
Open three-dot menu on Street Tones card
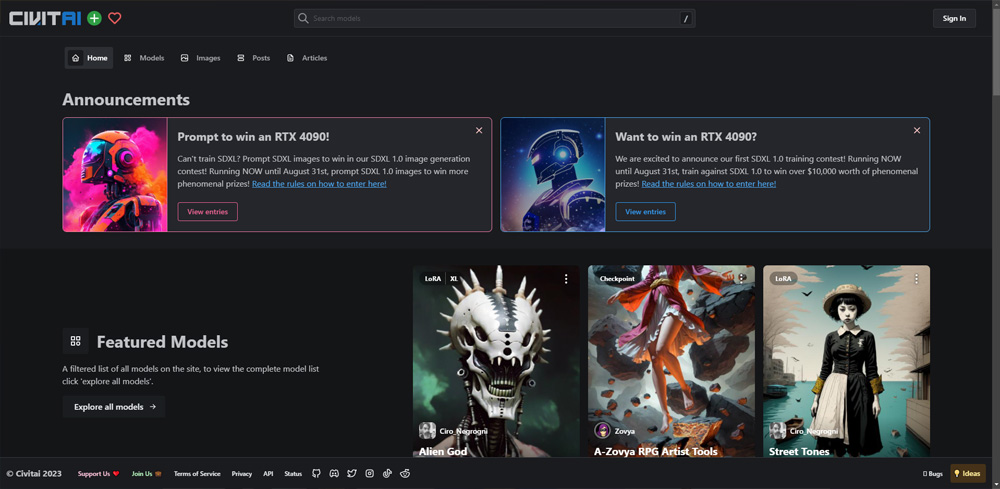916,279
